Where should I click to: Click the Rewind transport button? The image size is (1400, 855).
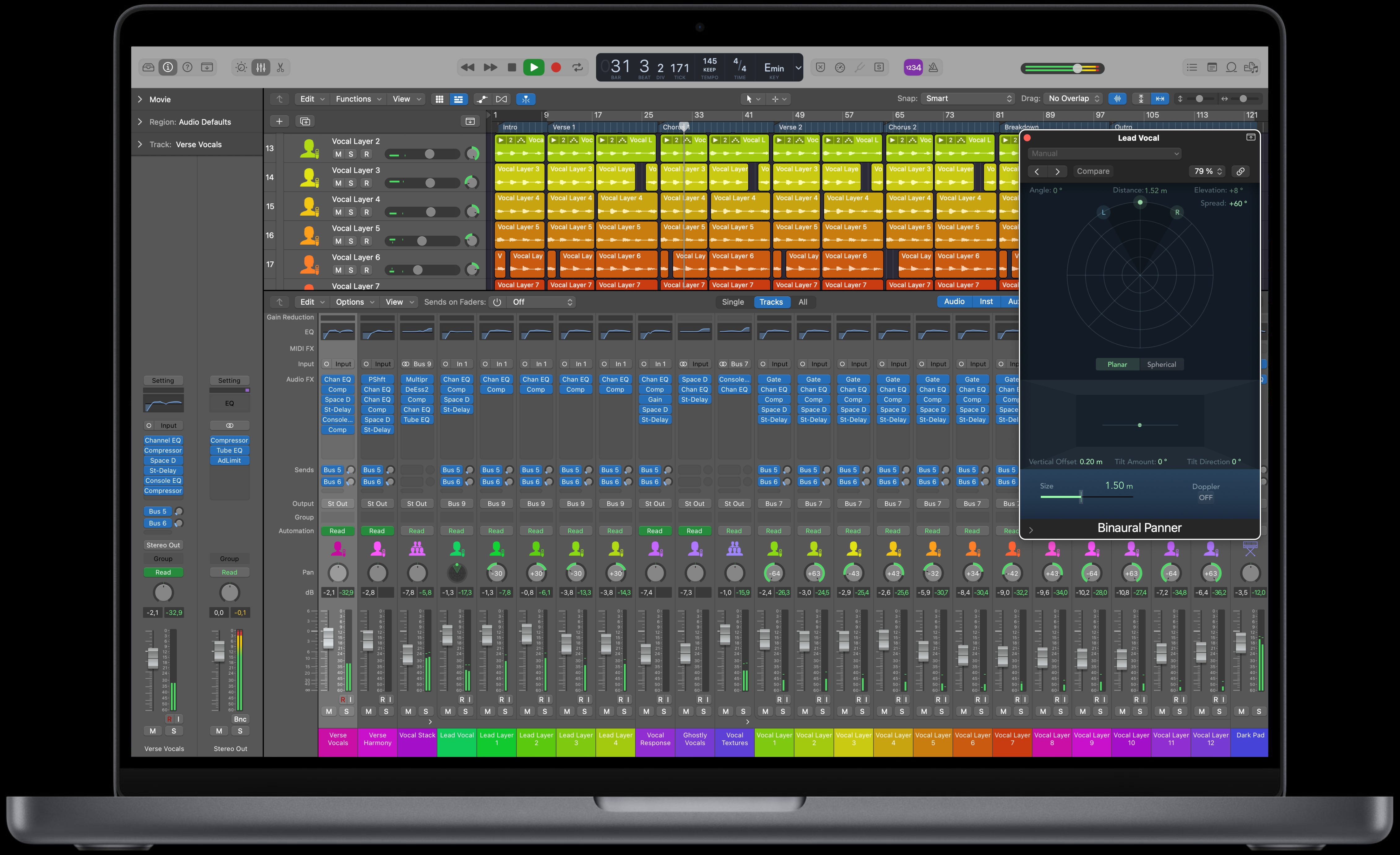click(x=467, y=67)
